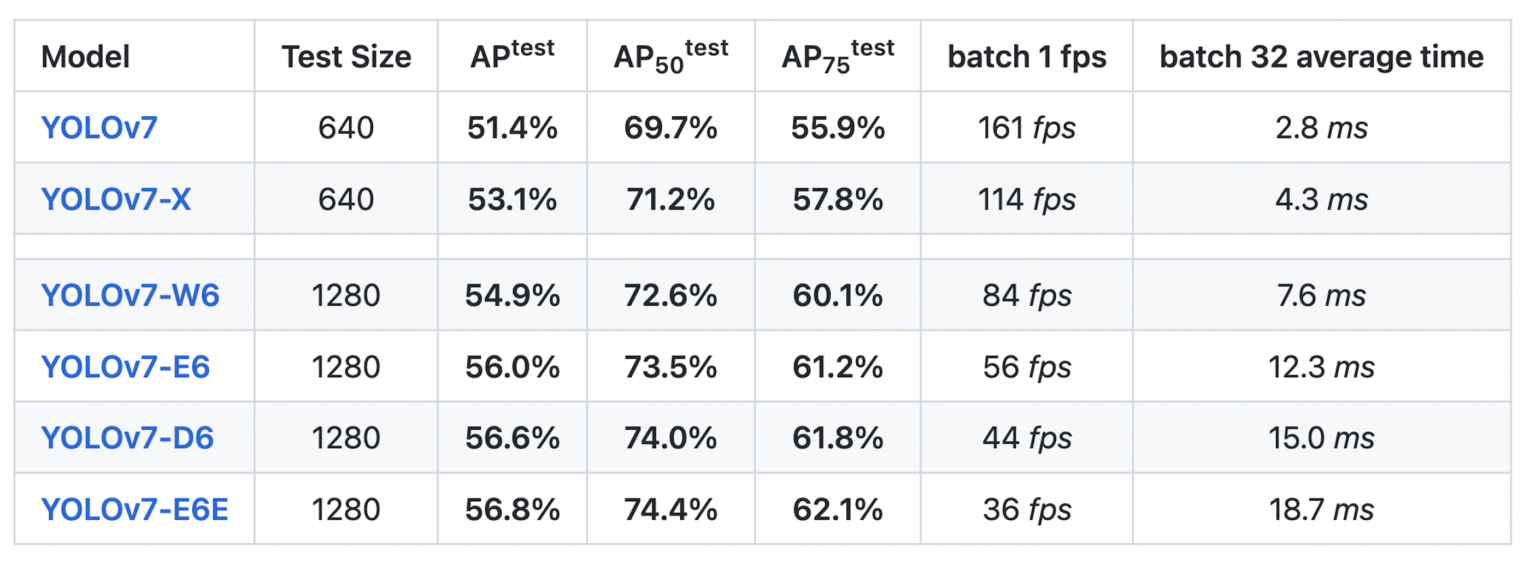Click the 74.4% AP50 value
This screenshot has width=1536, height=570.
(670, 510)
